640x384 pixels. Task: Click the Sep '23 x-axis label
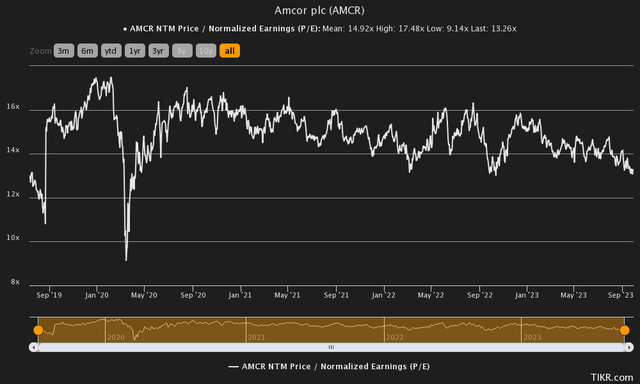point(620,295)
